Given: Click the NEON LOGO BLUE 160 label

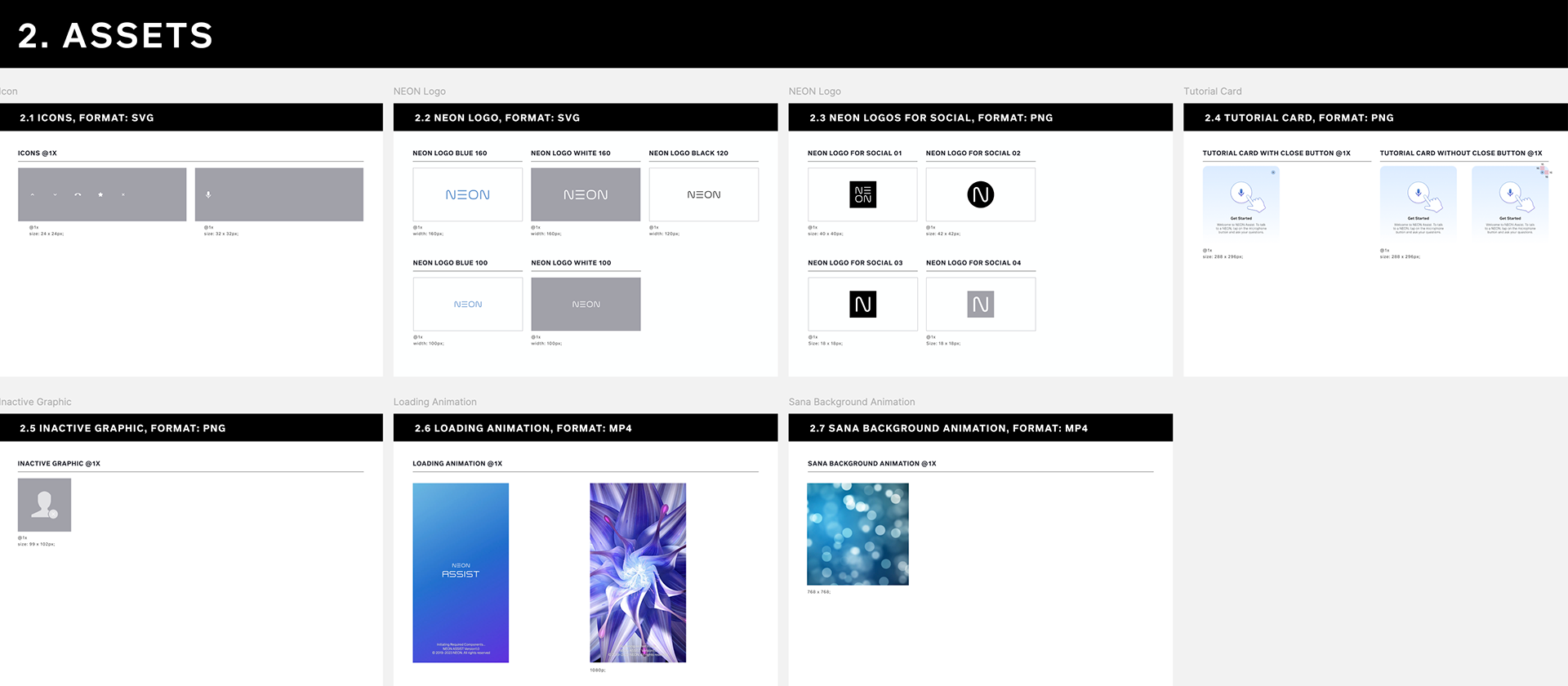Looking at the screenshot, I should pos(450,153).
